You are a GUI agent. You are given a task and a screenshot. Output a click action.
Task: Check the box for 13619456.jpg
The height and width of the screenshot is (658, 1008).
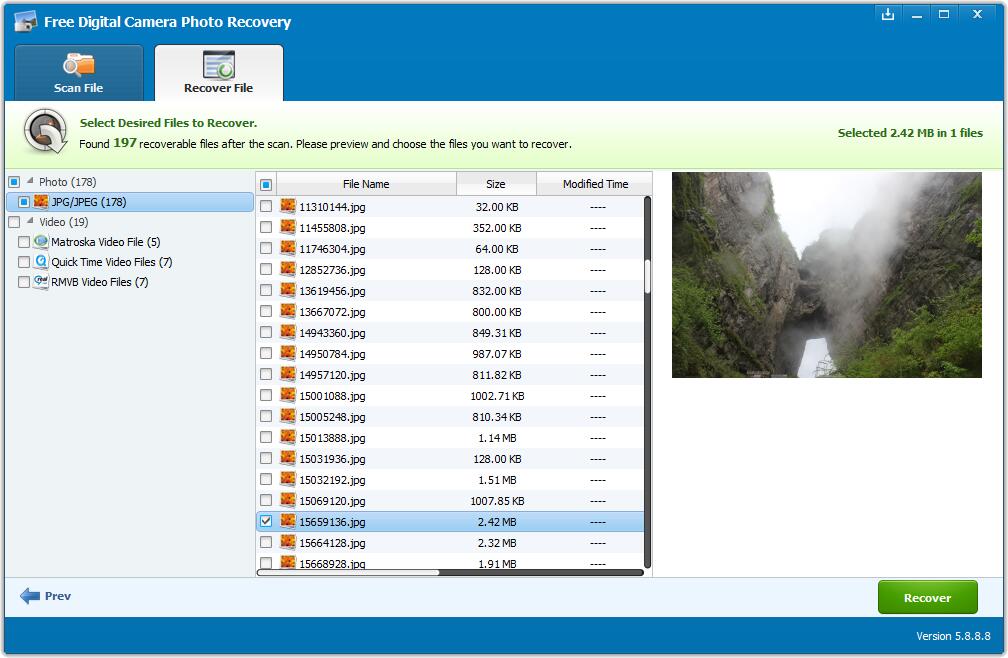pos(266,290)
